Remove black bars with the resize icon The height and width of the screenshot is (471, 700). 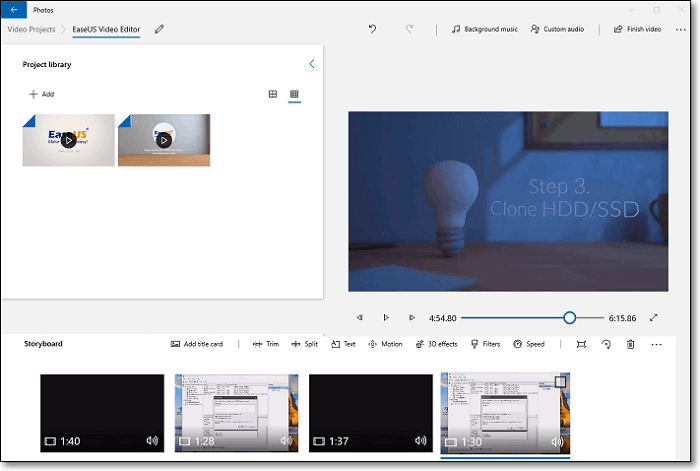pyautogui.click(x=581, y=344)
